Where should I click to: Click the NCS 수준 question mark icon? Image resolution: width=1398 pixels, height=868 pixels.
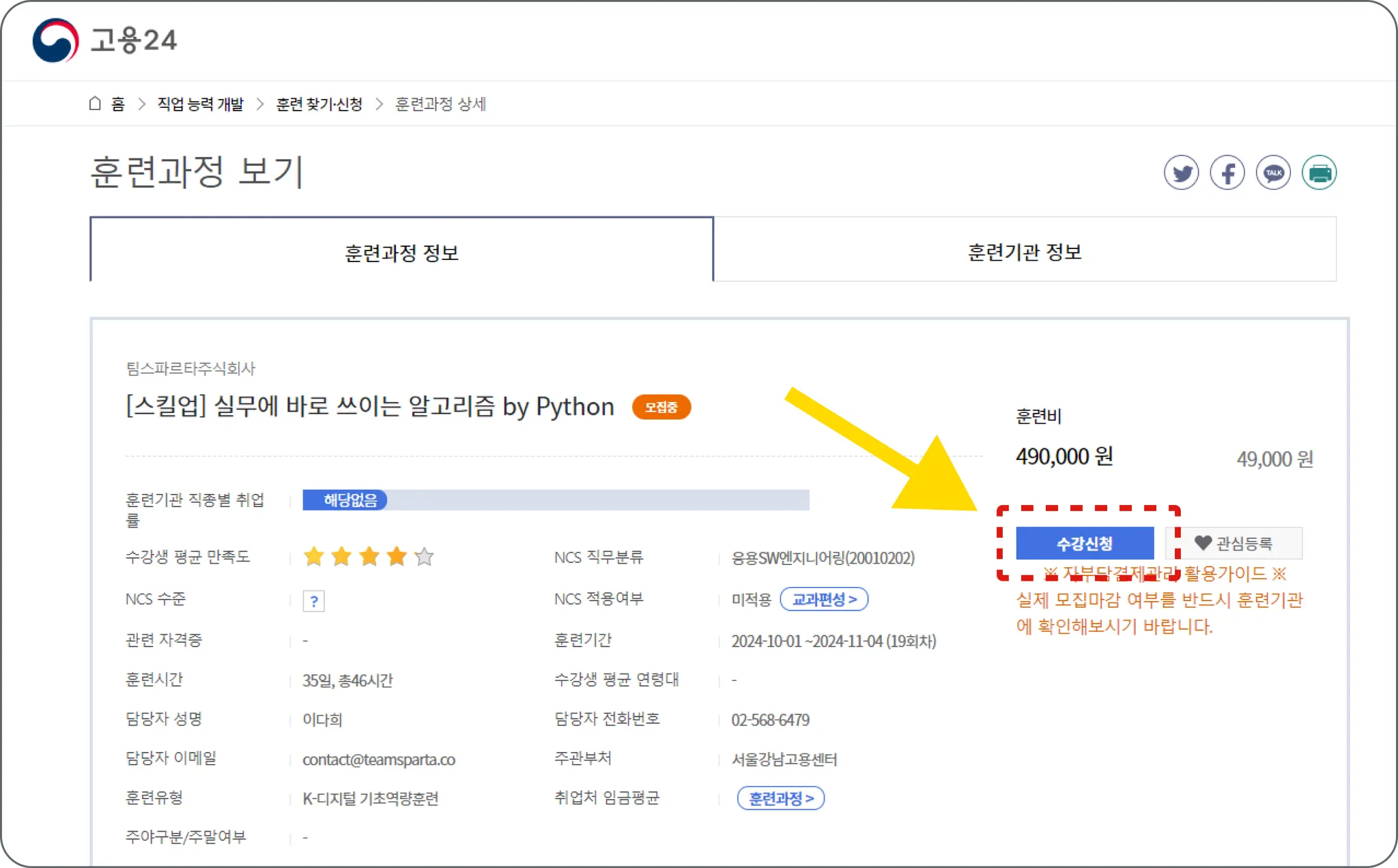coord(313,601)
